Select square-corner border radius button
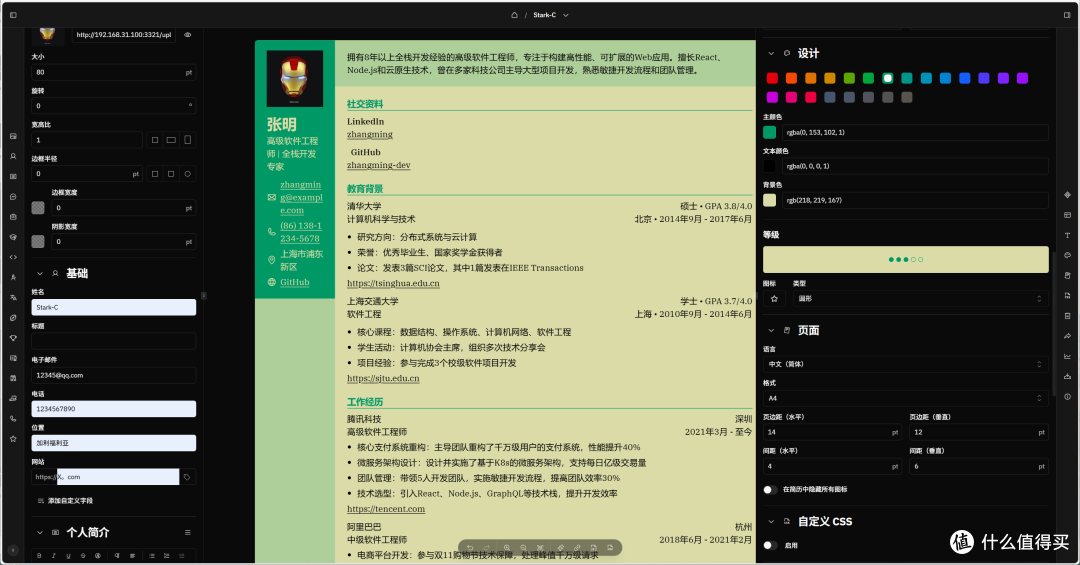Screen dimensions: 1080x565 tap(155, 174)
